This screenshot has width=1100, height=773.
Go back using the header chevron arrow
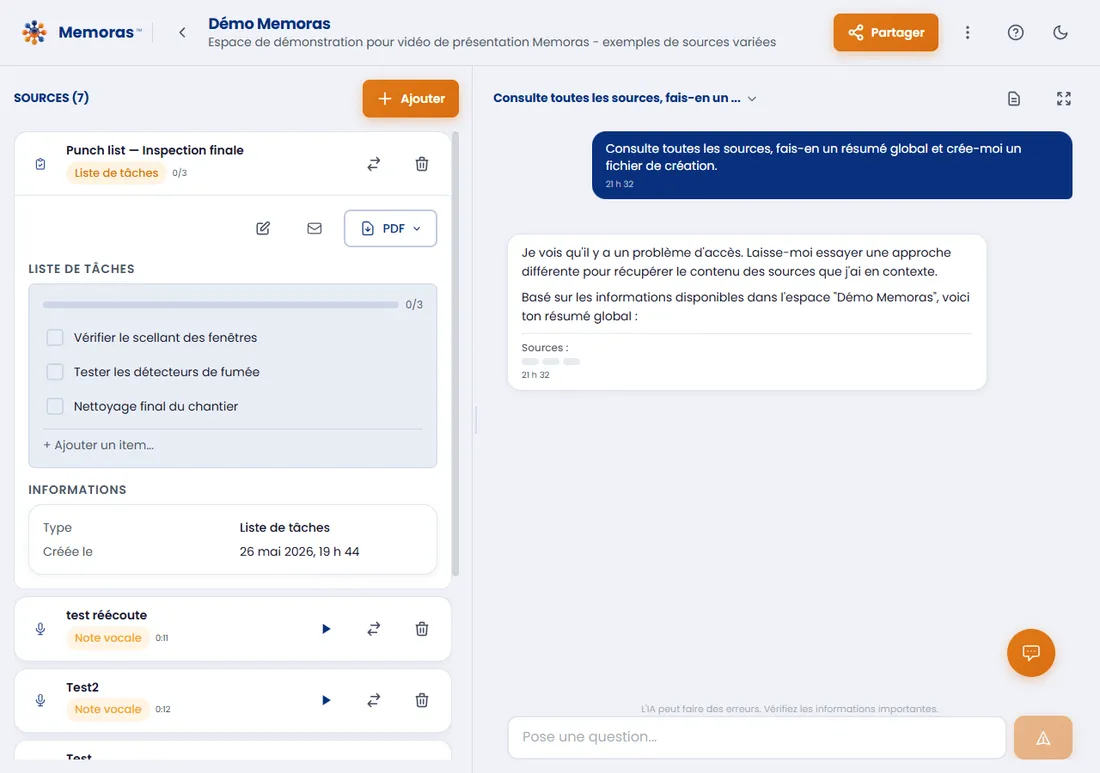pos(182,32)
